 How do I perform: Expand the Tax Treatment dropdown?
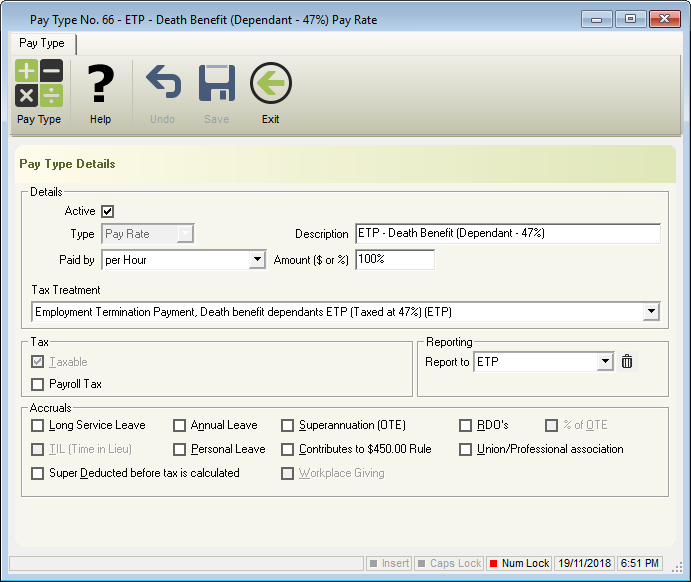[651, 312]
